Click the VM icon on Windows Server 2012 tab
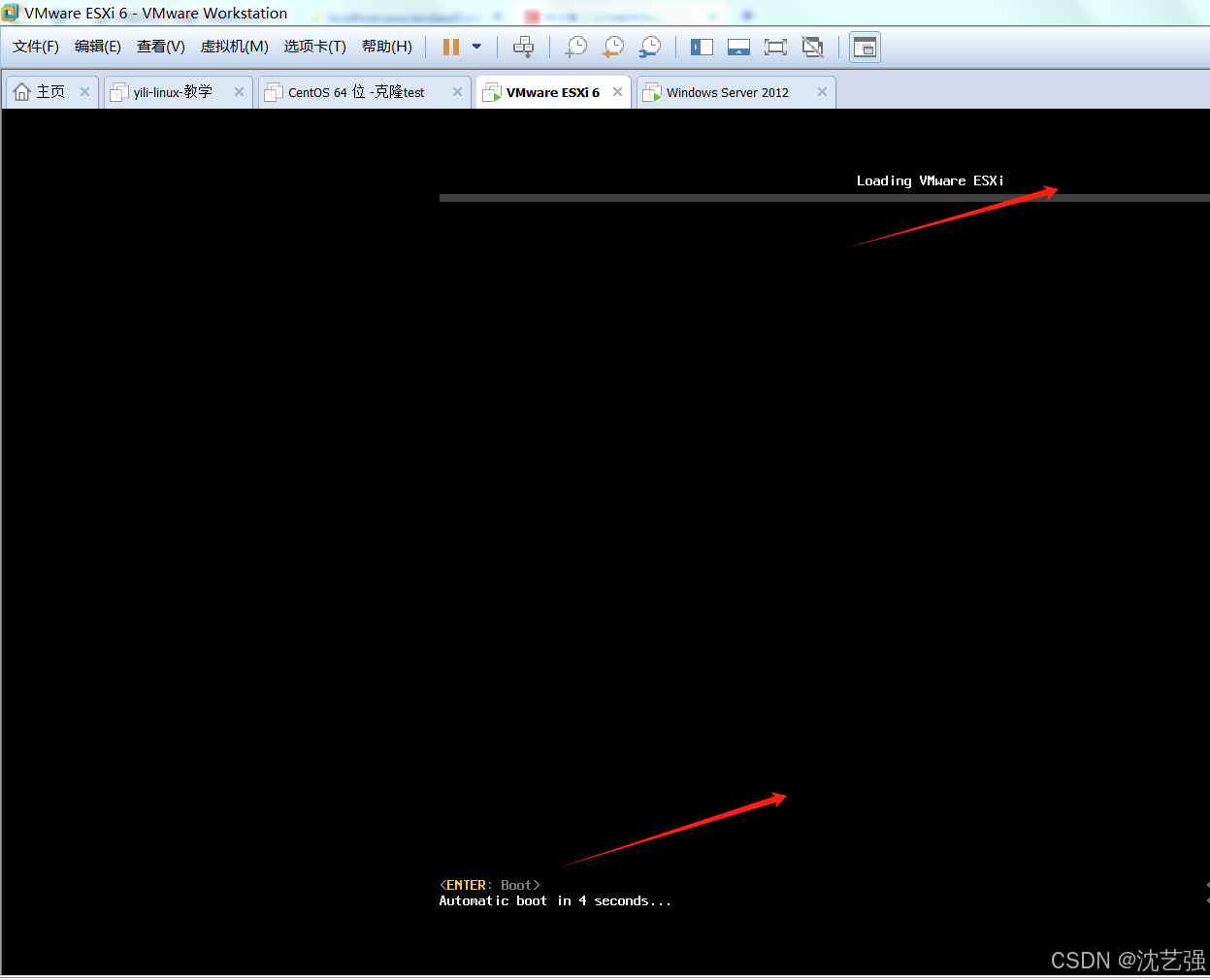This screenshot has height=980, width=1210. point(652,92)
